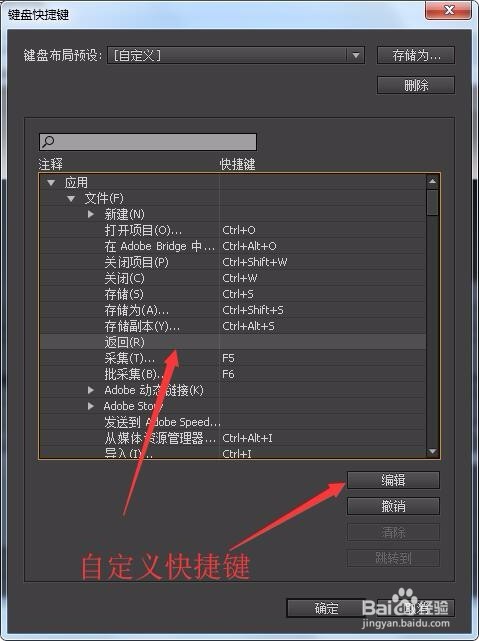Select the 批采集(B)... row
Screen dimensions: 479x641
(x=232, y=374)
